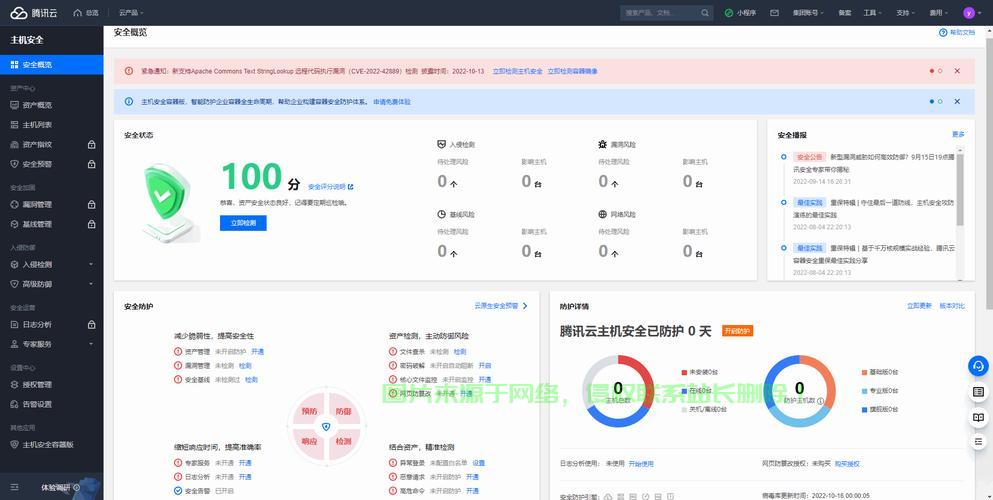Click the floating open-book icon
This screenshot has height=500, width=993.
(978, 417)
